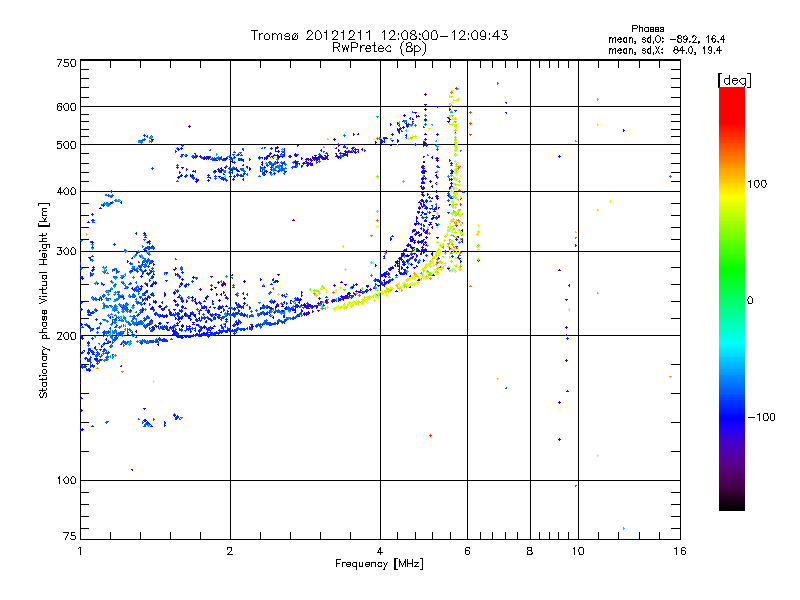This screenshot has height=600, width=800.
Task: Click the x-axis tick label '10'
Action: 578,551
